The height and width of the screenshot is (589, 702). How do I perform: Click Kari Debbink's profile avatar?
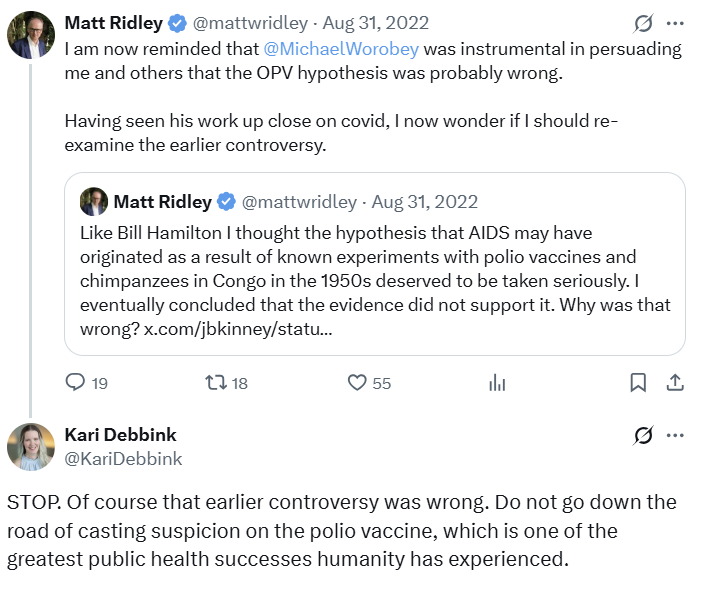click(x=31, y=447)
